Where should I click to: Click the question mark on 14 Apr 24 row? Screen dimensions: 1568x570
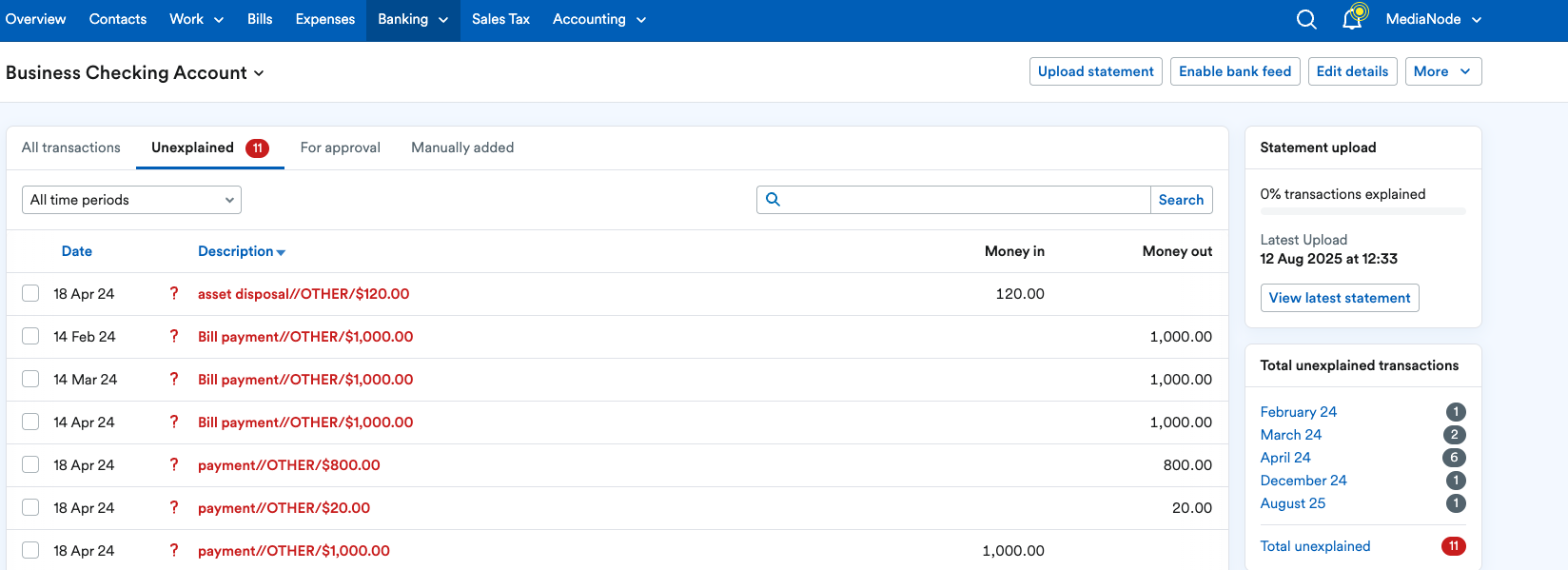coord(173,423)
